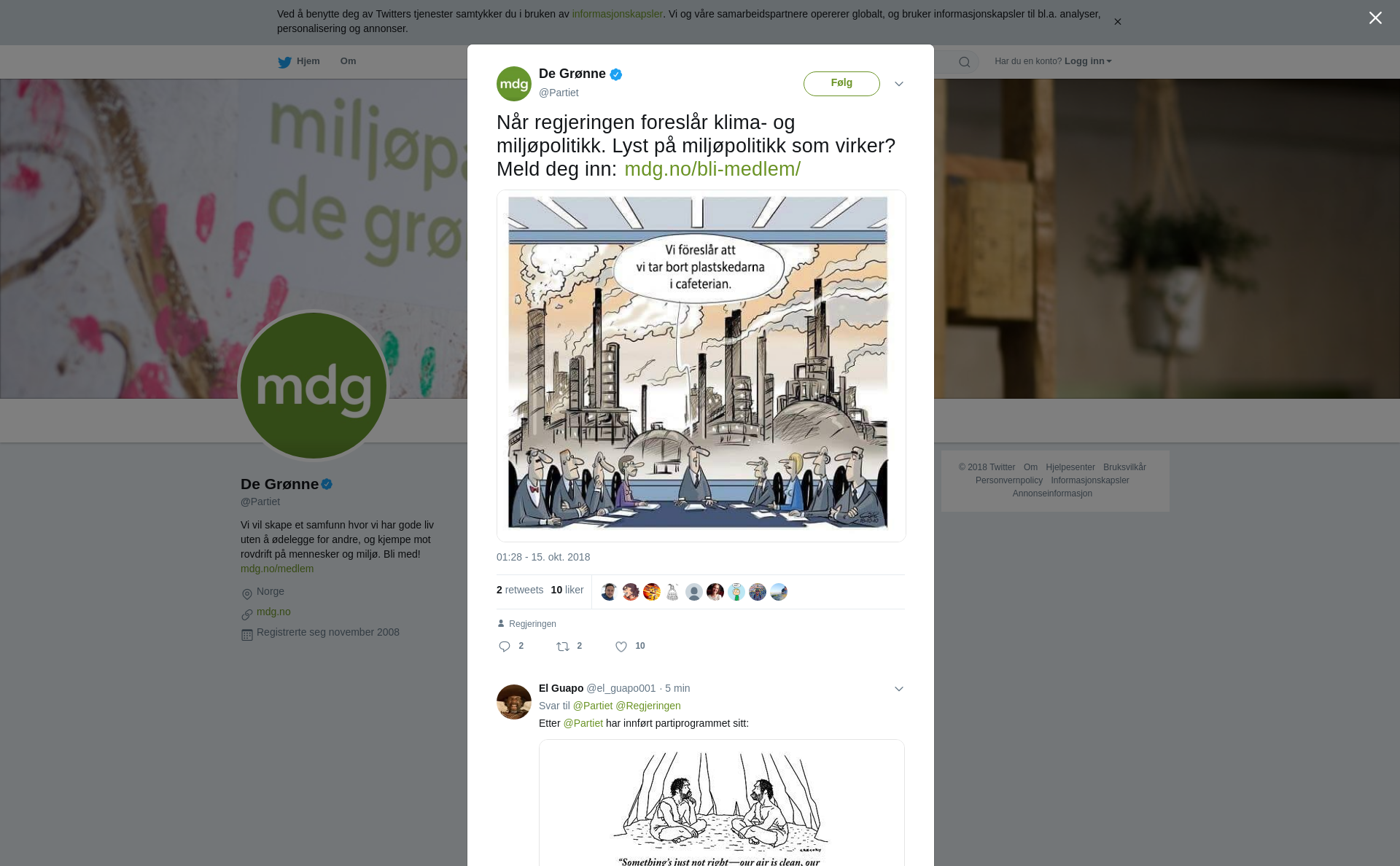Open the Om menu item

tap(348, 61)
